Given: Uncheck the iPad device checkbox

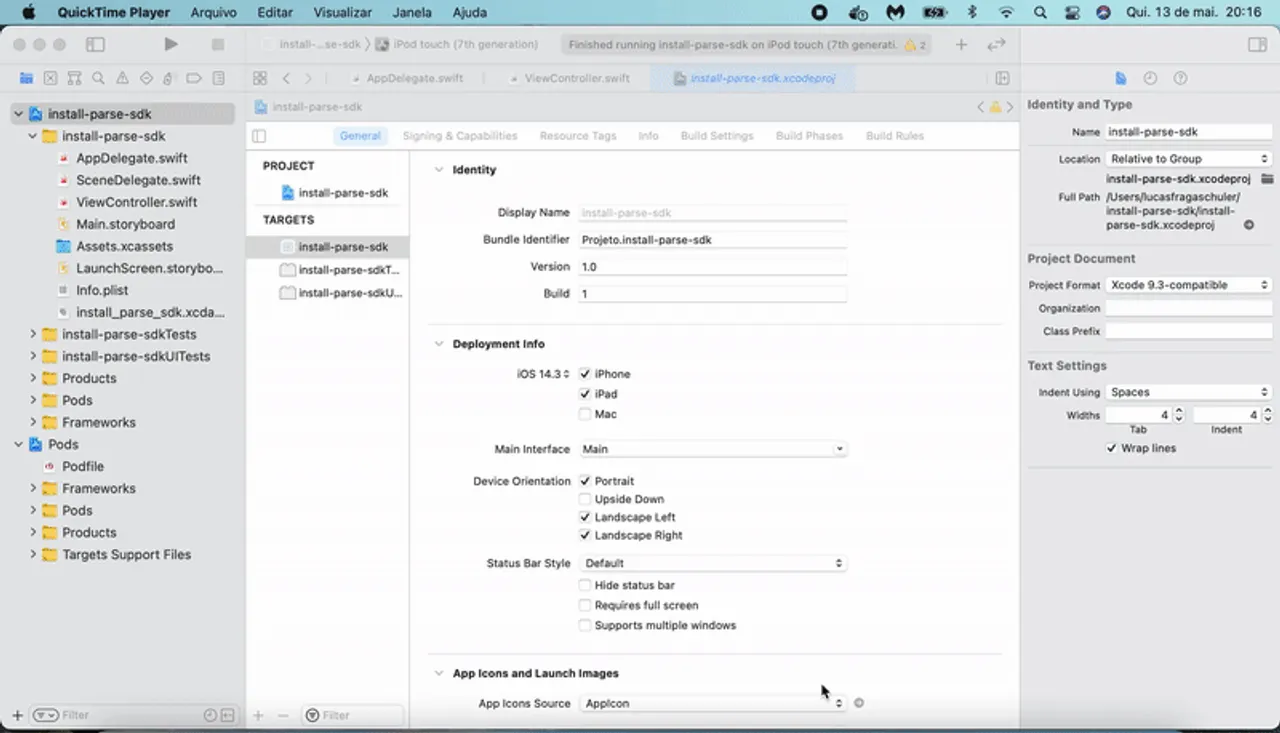Looking at the screenshot, I should pyautogui.click(x=585, y=394).
